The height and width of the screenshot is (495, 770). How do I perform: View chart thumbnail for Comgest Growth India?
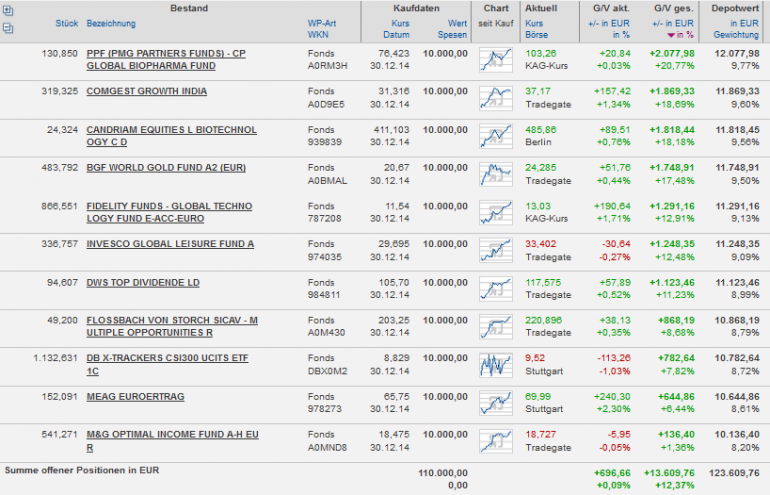pyautogui.click(x=495, y=98)
